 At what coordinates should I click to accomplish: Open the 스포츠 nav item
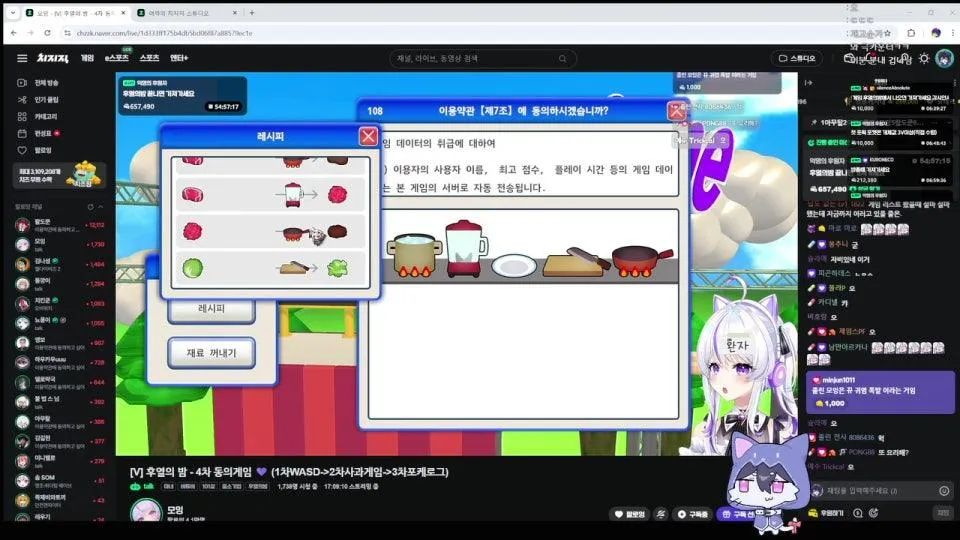point(149,58)
